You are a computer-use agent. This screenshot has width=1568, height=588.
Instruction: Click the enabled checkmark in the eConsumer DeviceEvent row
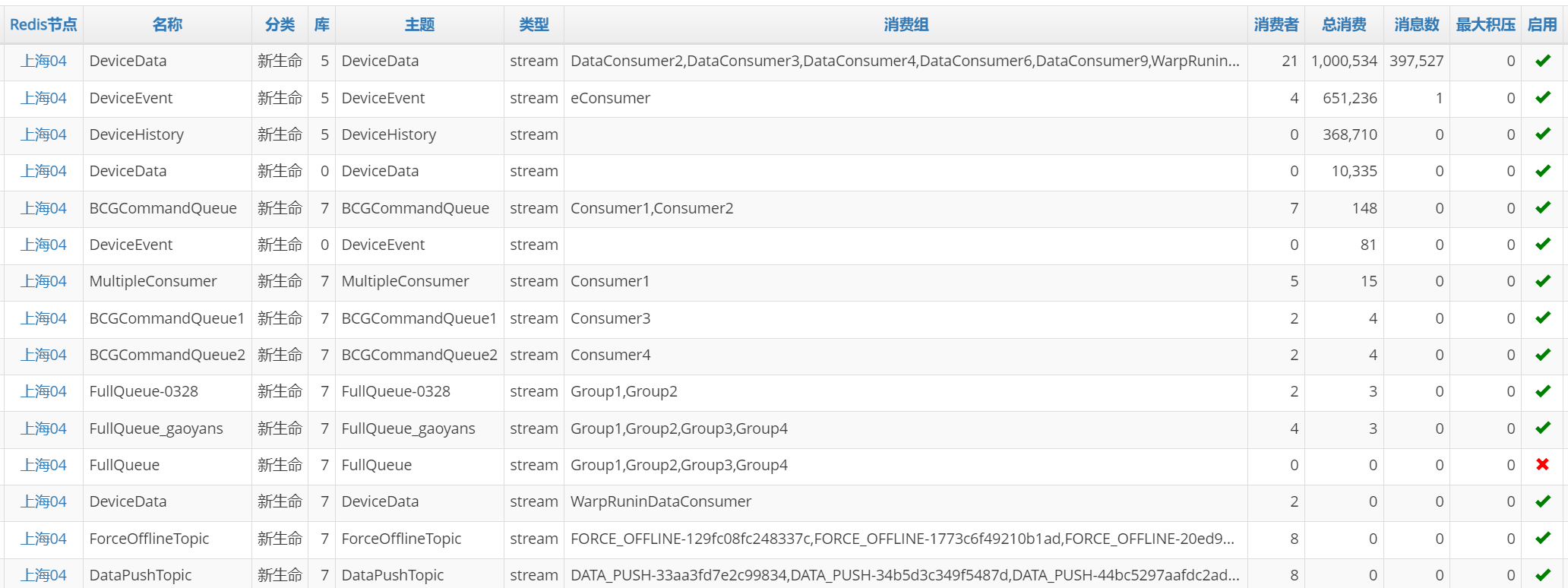pyautogui.click(x=1542, y=97)
